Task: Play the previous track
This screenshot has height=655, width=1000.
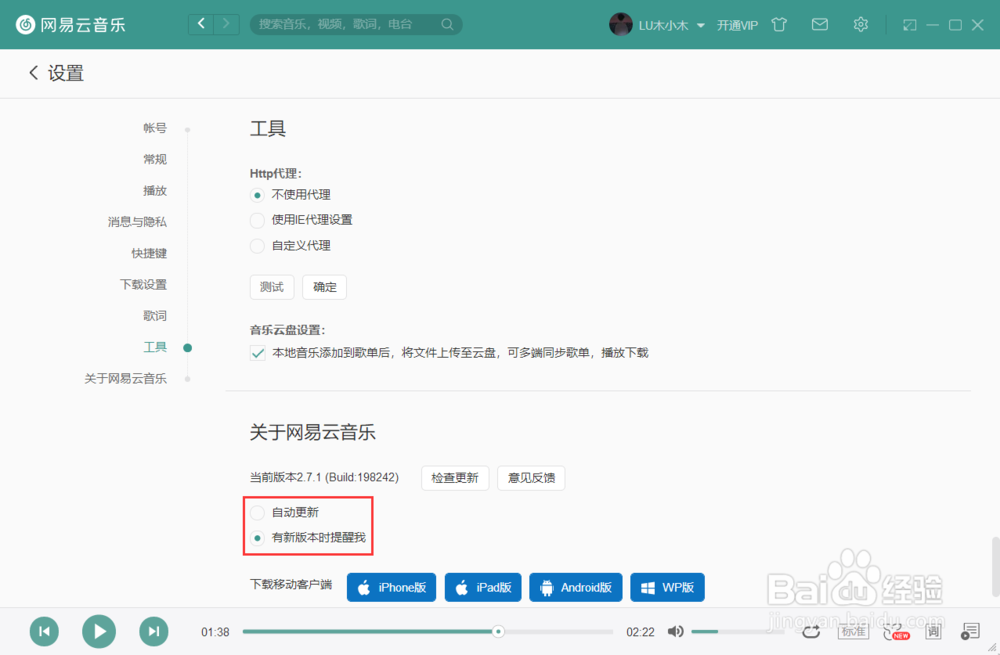Action: pyautogui.click(x=44, y=631)
